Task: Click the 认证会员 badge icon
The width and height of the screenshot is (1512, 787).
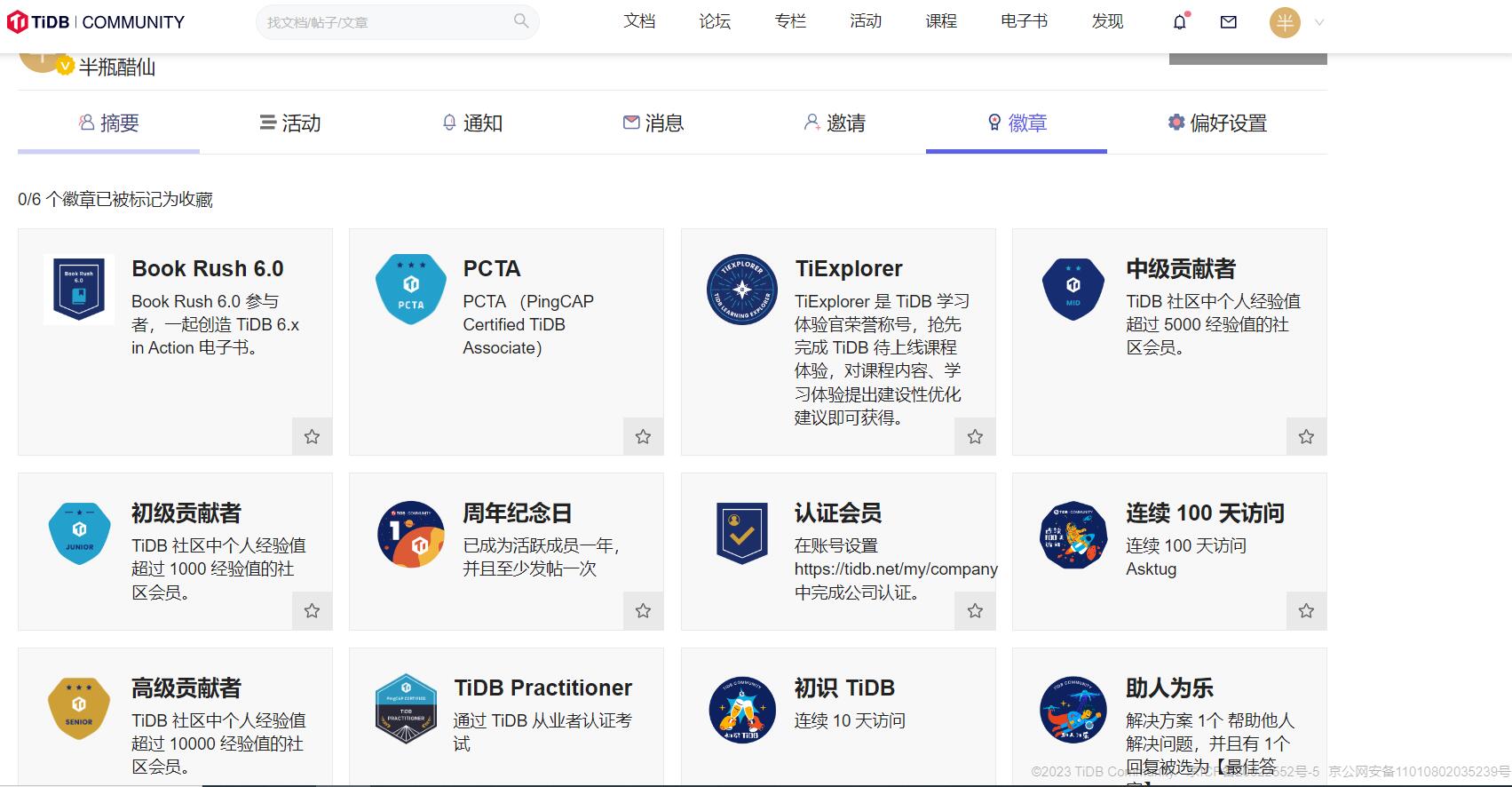Action: pyautogui.click(x=741, y=533)
